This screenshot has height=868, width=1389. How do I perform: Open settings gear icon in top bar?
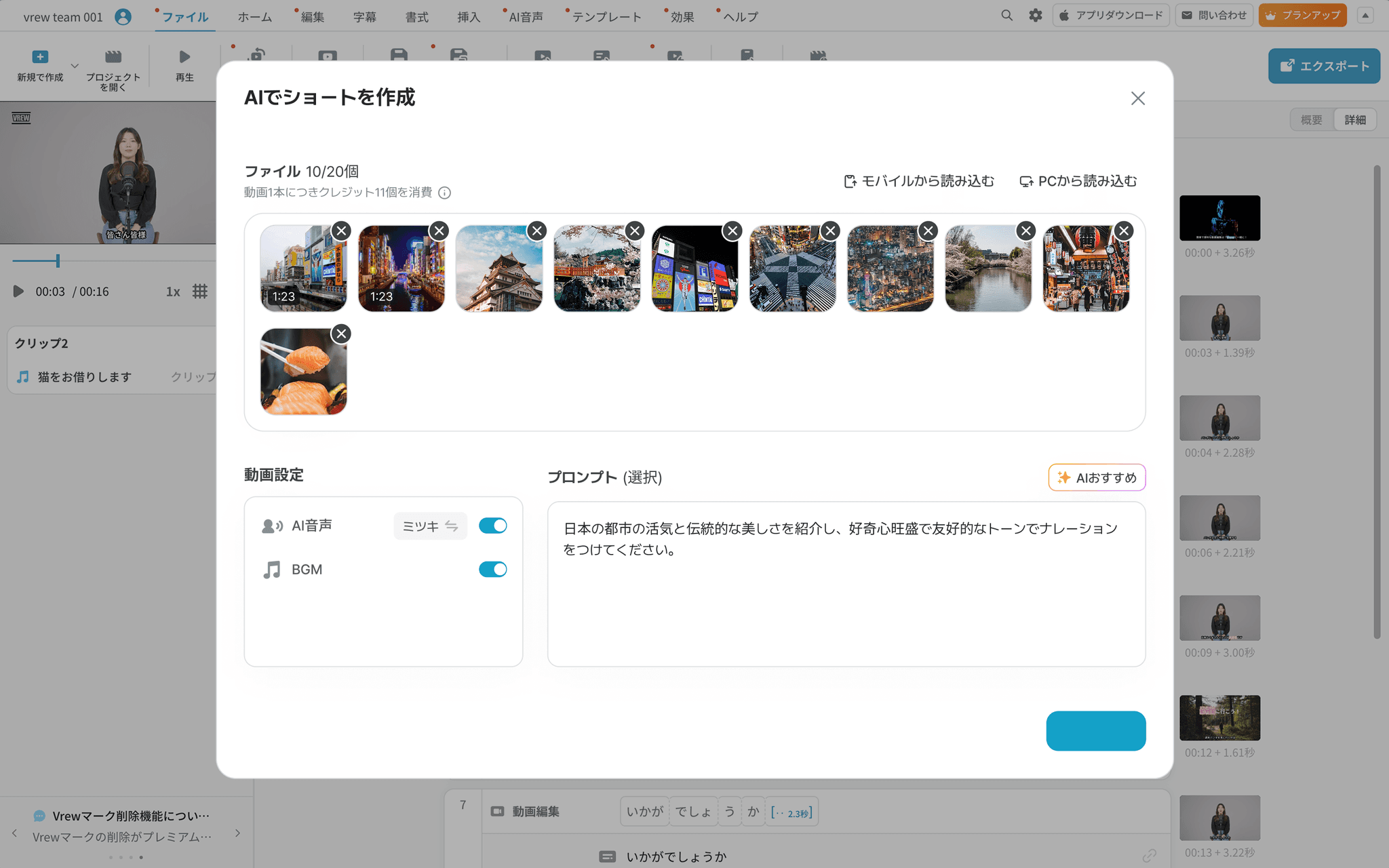tap(1035, 15)
